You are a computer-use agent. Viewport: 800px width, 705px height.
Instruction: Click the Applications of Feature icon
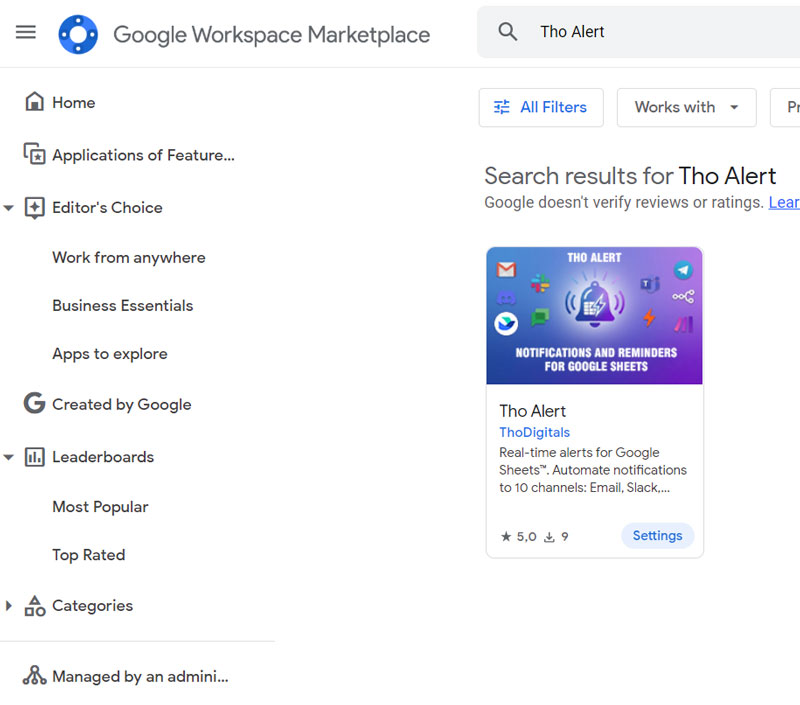pos(34,154)
